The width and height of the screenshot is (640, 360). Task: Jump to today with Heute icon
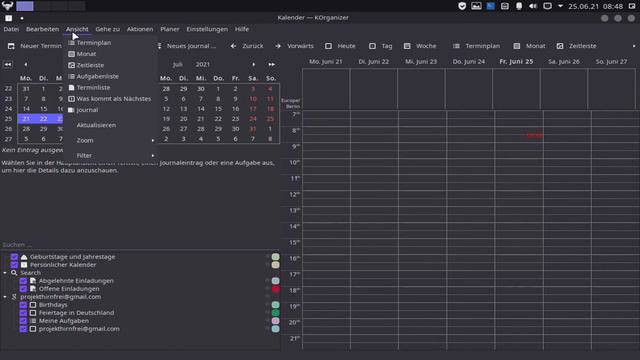click(328, 46)
